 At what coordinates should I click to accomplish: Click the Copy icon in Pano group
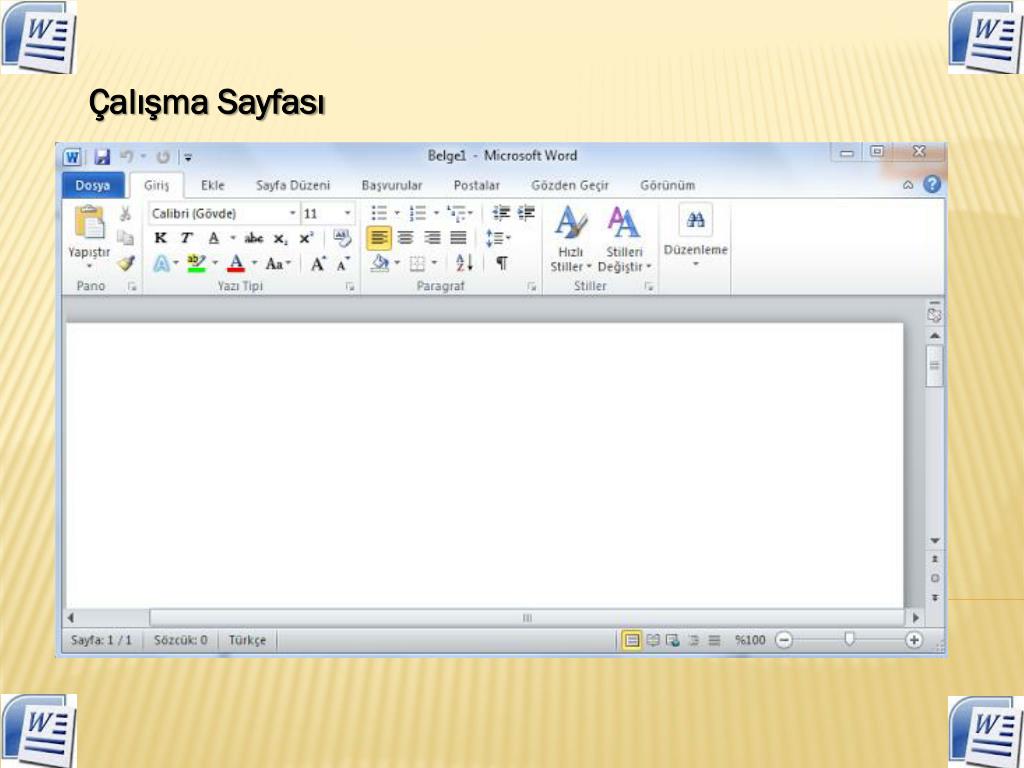125,238
